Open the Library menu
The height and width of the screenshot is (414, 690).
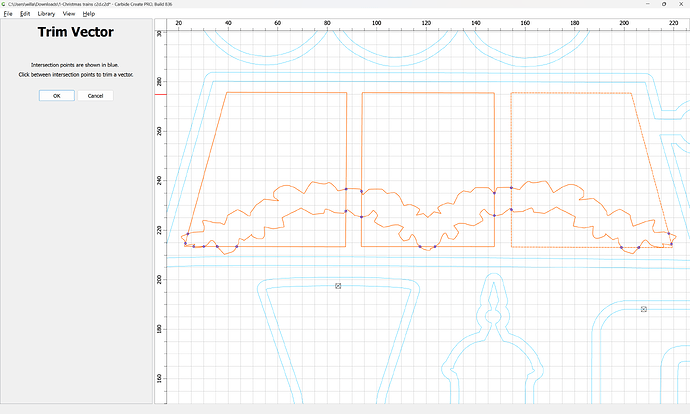coord(46,14)
